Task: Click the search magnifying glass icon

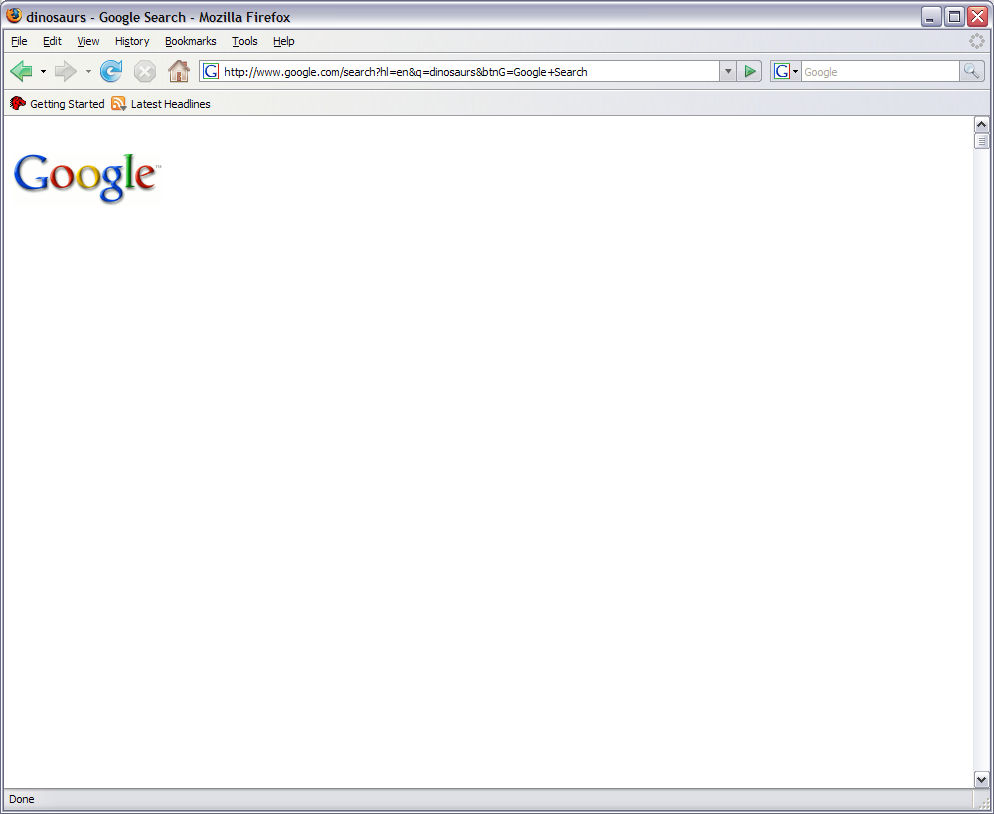Action: 971,71
